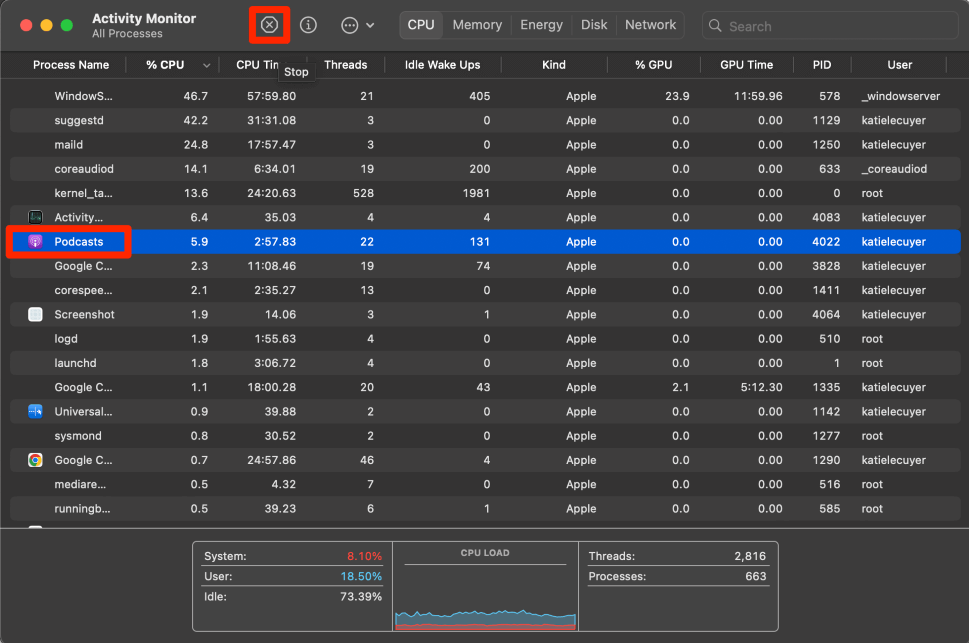Switch to the Memory tab
This screenshot has width=969, height=643.
(x=477, y=25)
